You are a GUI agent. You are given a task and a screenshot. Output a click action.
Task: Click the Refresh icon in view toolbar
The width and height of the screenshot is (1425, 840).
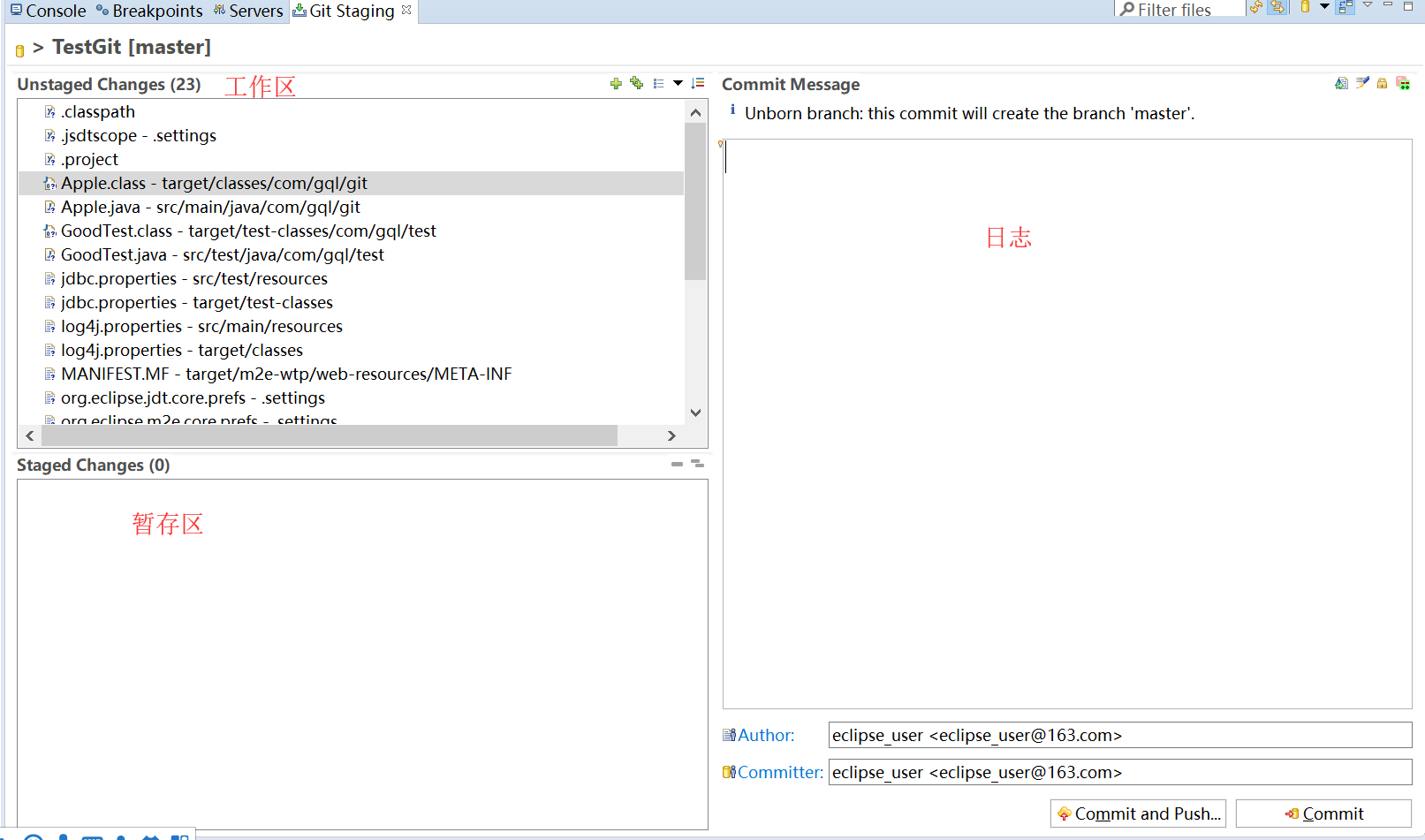coord(1256,7)
